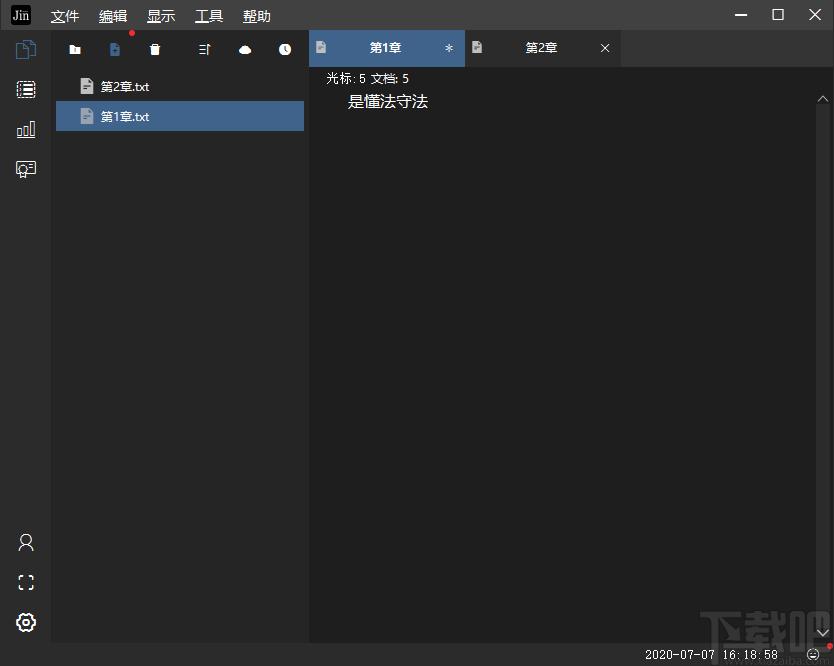Switch to the 第2章 tab
Viewport: 834px width, 666px height.
[x=540, y=47]
